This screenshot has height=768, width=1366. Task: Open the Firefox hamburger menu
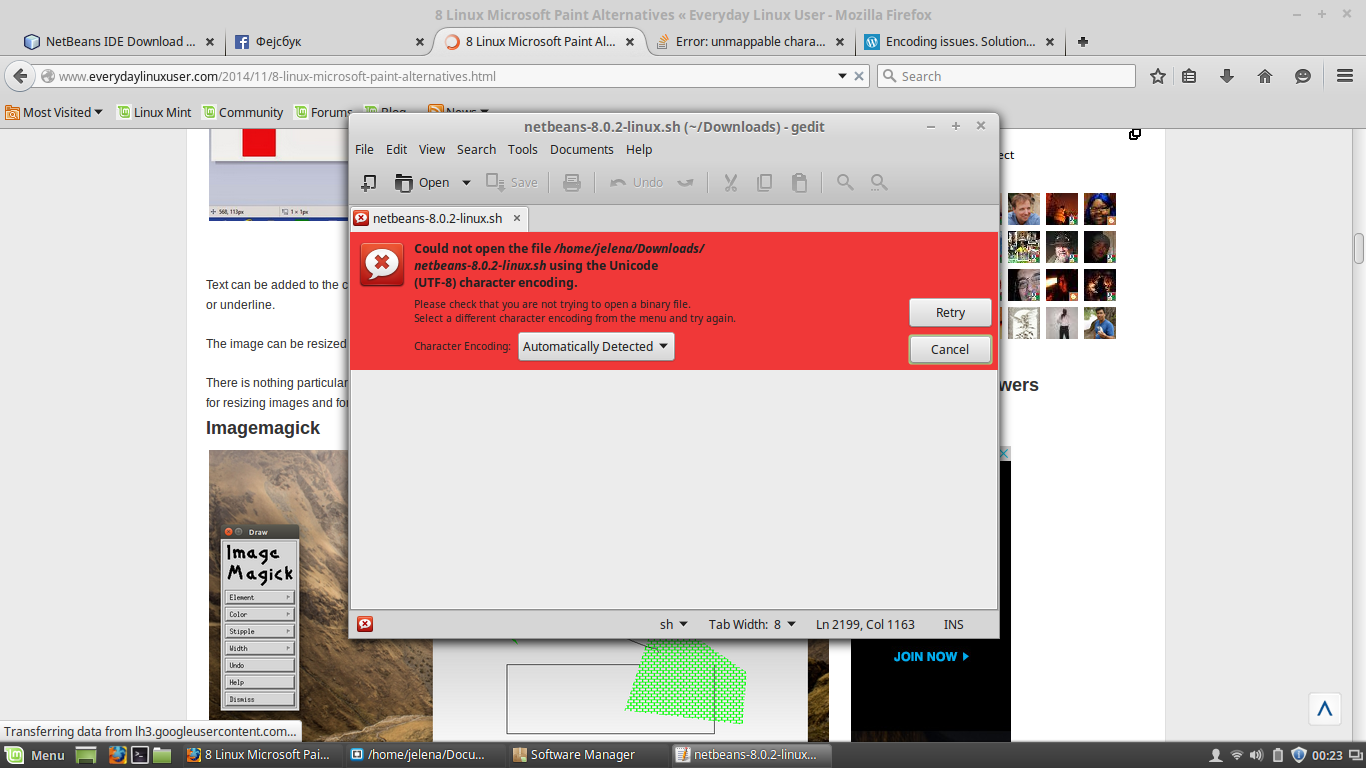coord(1345,76)
